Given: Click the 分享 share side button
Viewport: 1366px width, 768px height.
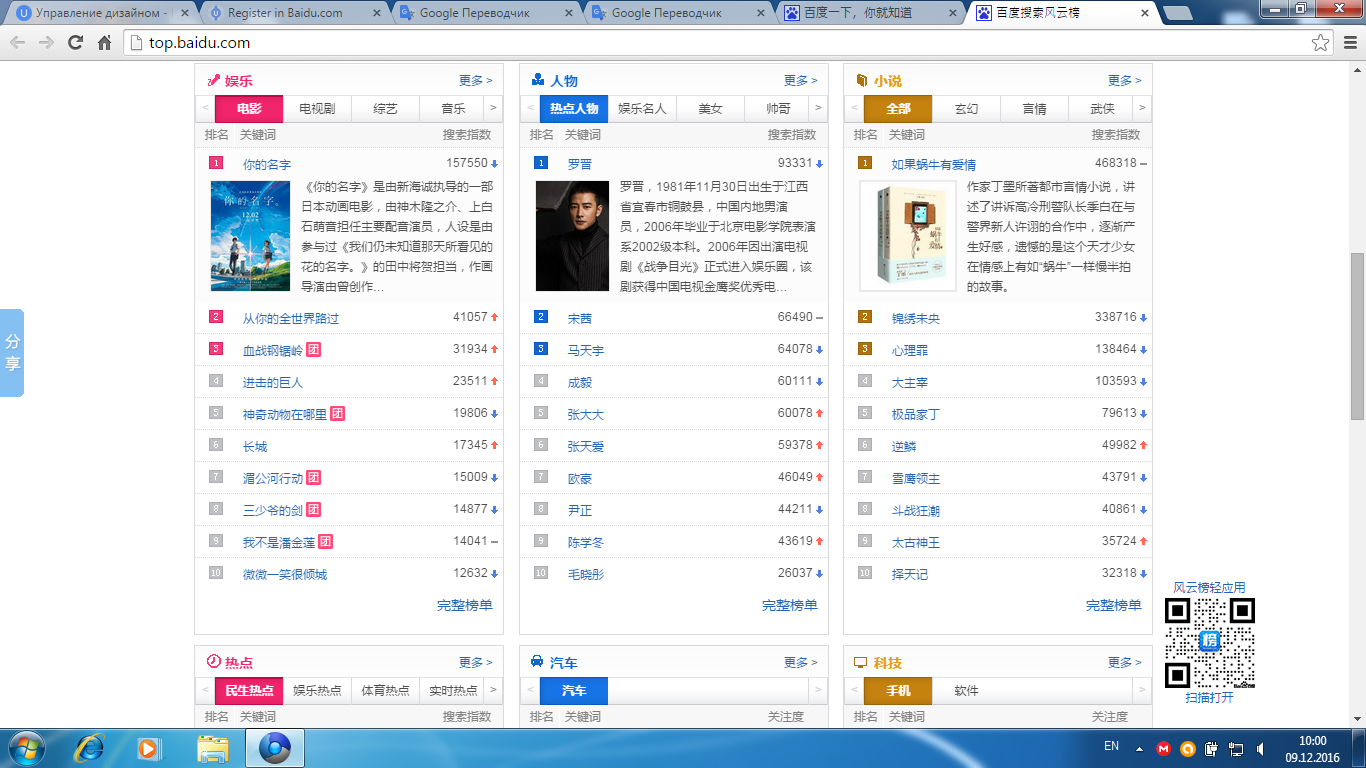Looking at the screenshot, I should click(x=12, y=353).
